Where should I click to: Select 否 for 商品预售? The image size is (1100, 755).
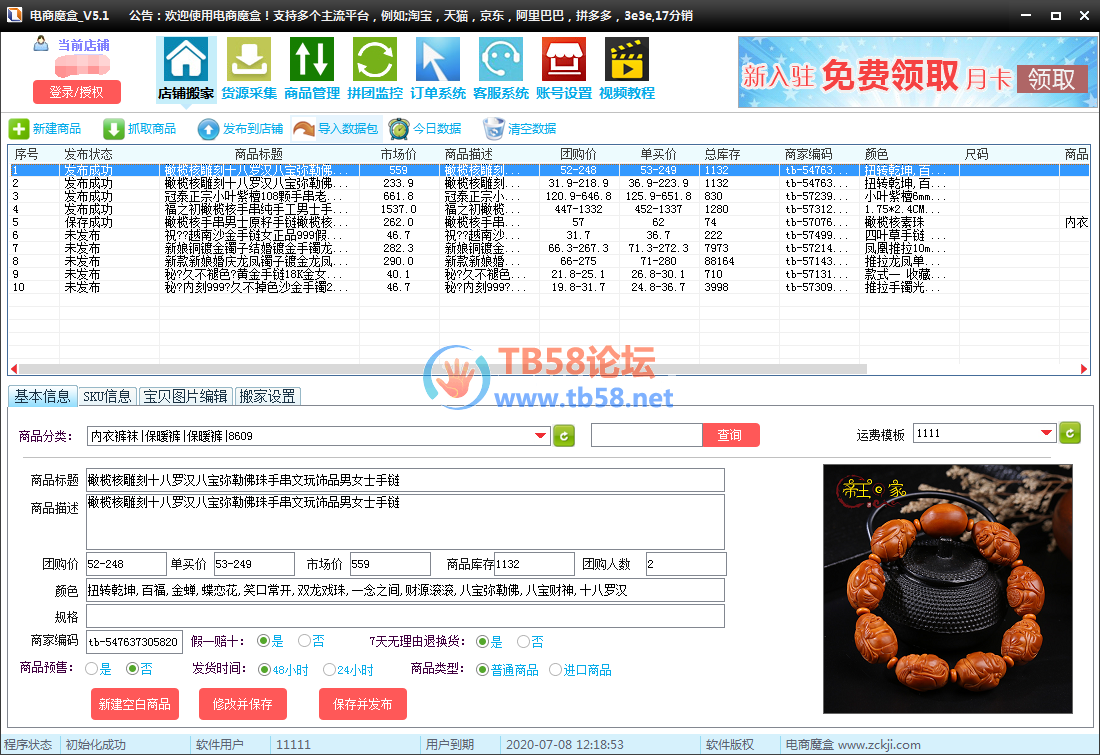point(132,669)
